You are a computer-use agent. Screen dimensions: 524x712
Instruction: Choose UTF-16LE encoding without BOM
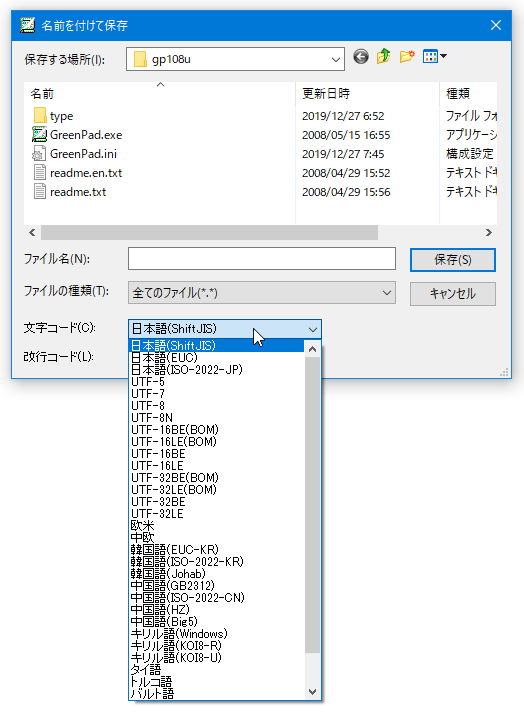[x=217, y=466]
